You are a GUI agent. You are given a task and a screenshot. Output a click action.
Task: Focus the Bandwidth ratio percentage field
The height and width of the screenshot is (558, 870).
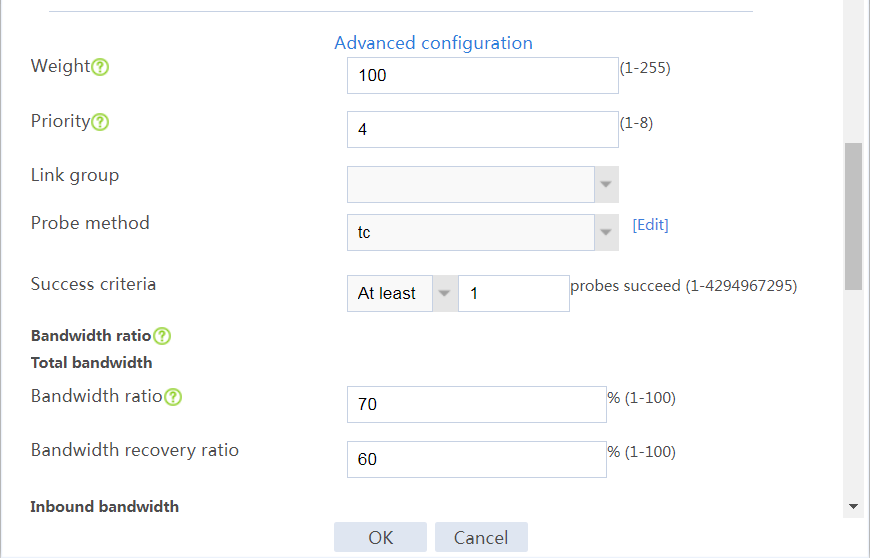pos(477,404)
